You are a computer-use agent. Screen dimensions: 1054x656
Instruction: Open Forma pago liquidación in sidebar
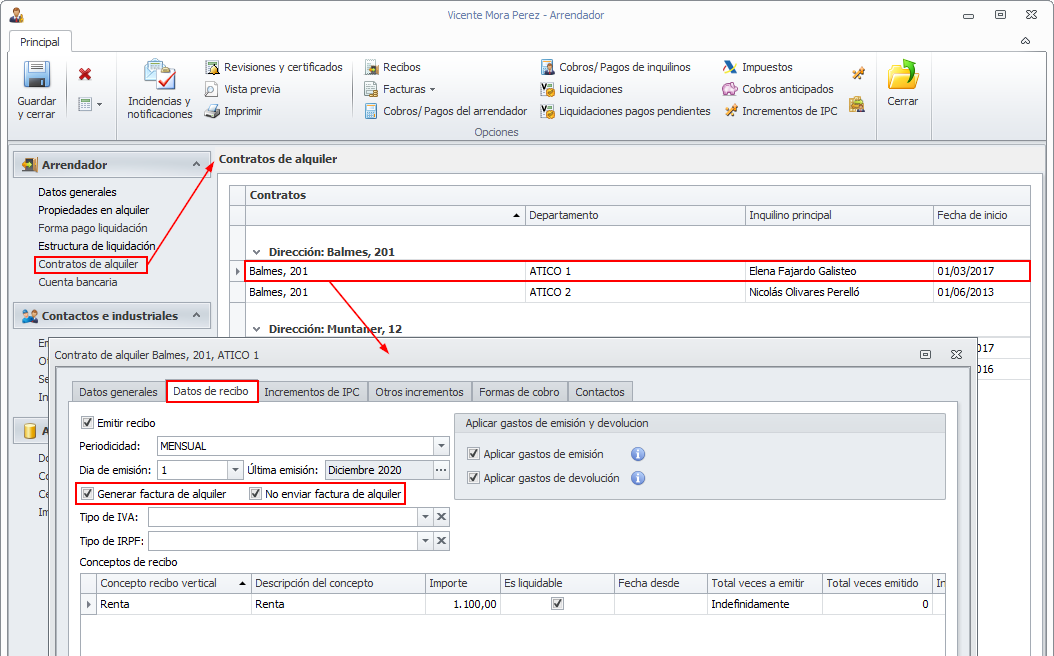93,229
